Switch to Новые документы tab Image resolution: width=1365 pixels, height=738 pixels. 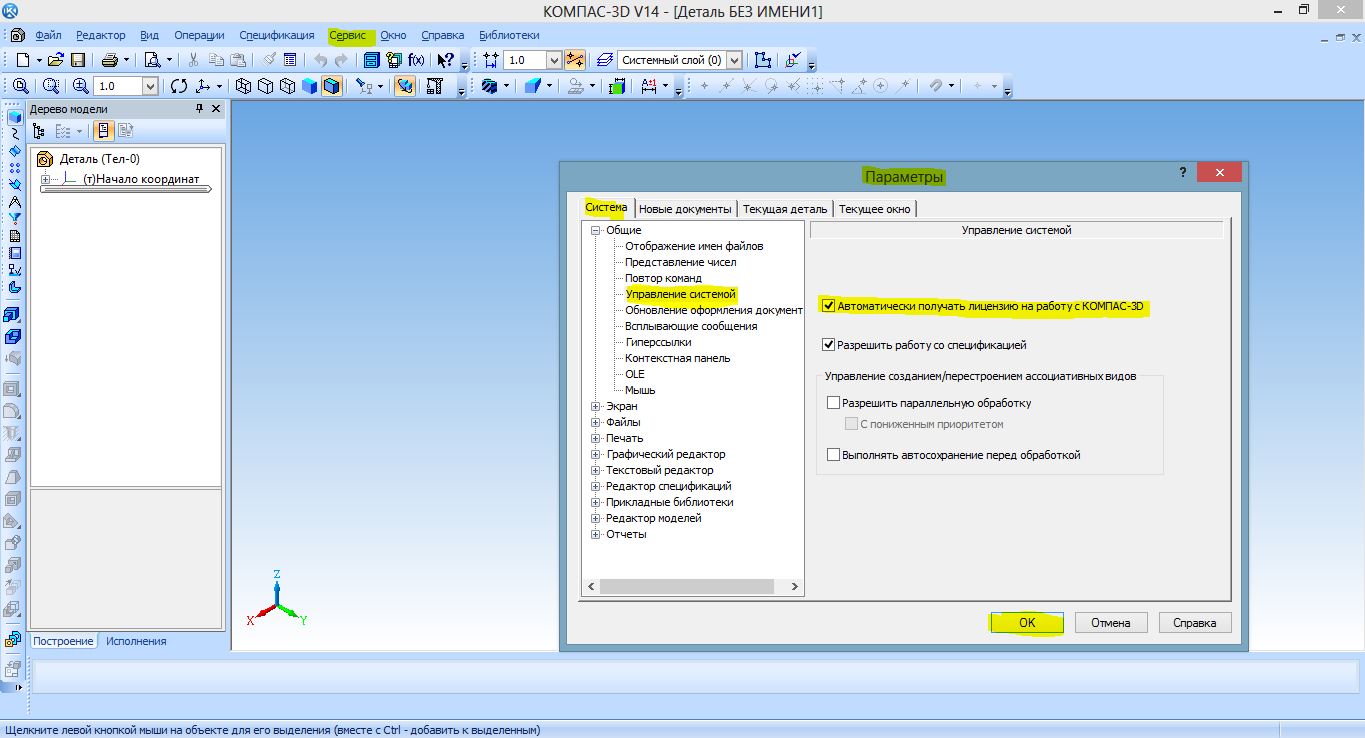[x=685, y=209]
